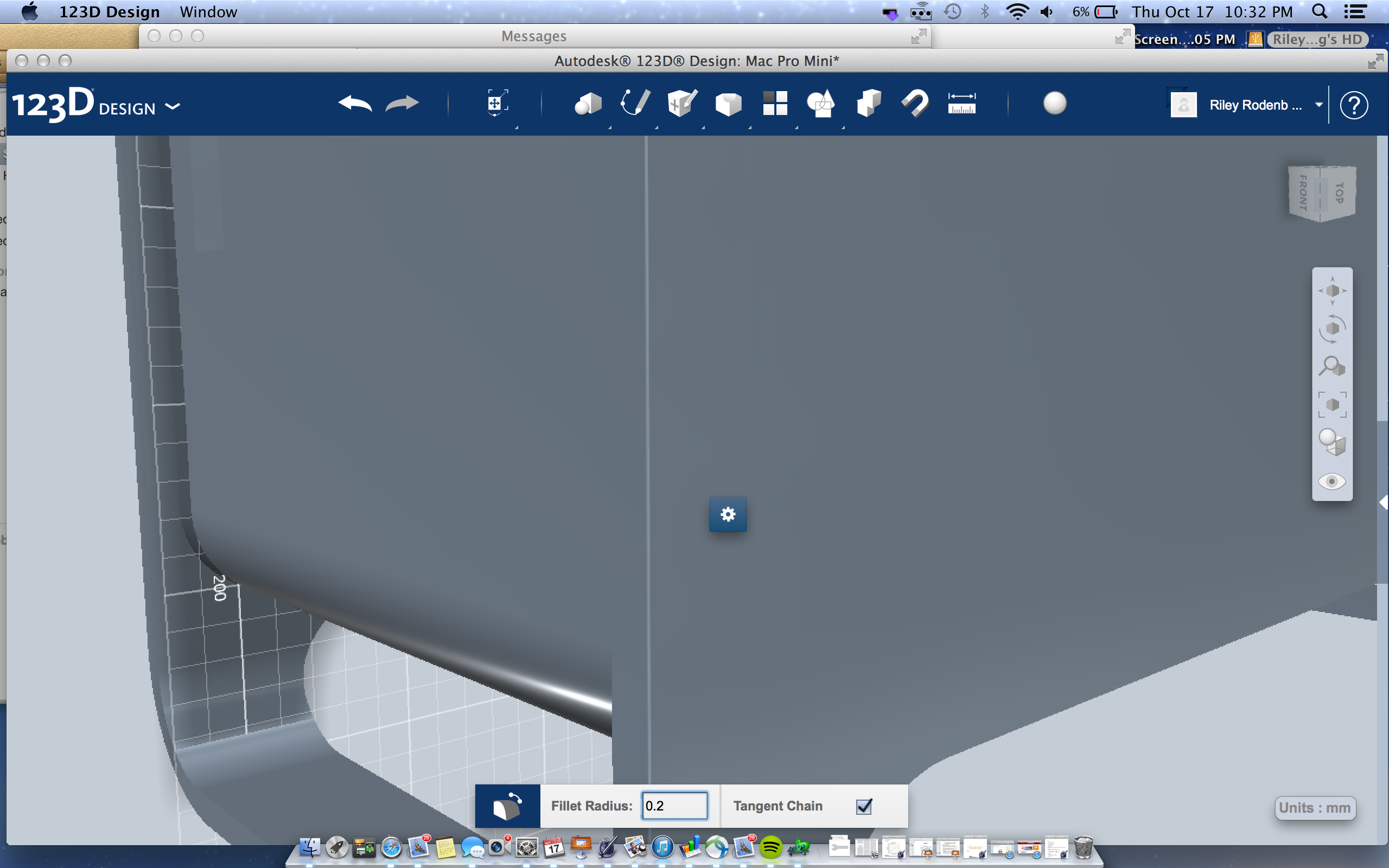Screen dimensions: 1389x868
Task: Select the Sketch tool
Action: click(635, 103)
